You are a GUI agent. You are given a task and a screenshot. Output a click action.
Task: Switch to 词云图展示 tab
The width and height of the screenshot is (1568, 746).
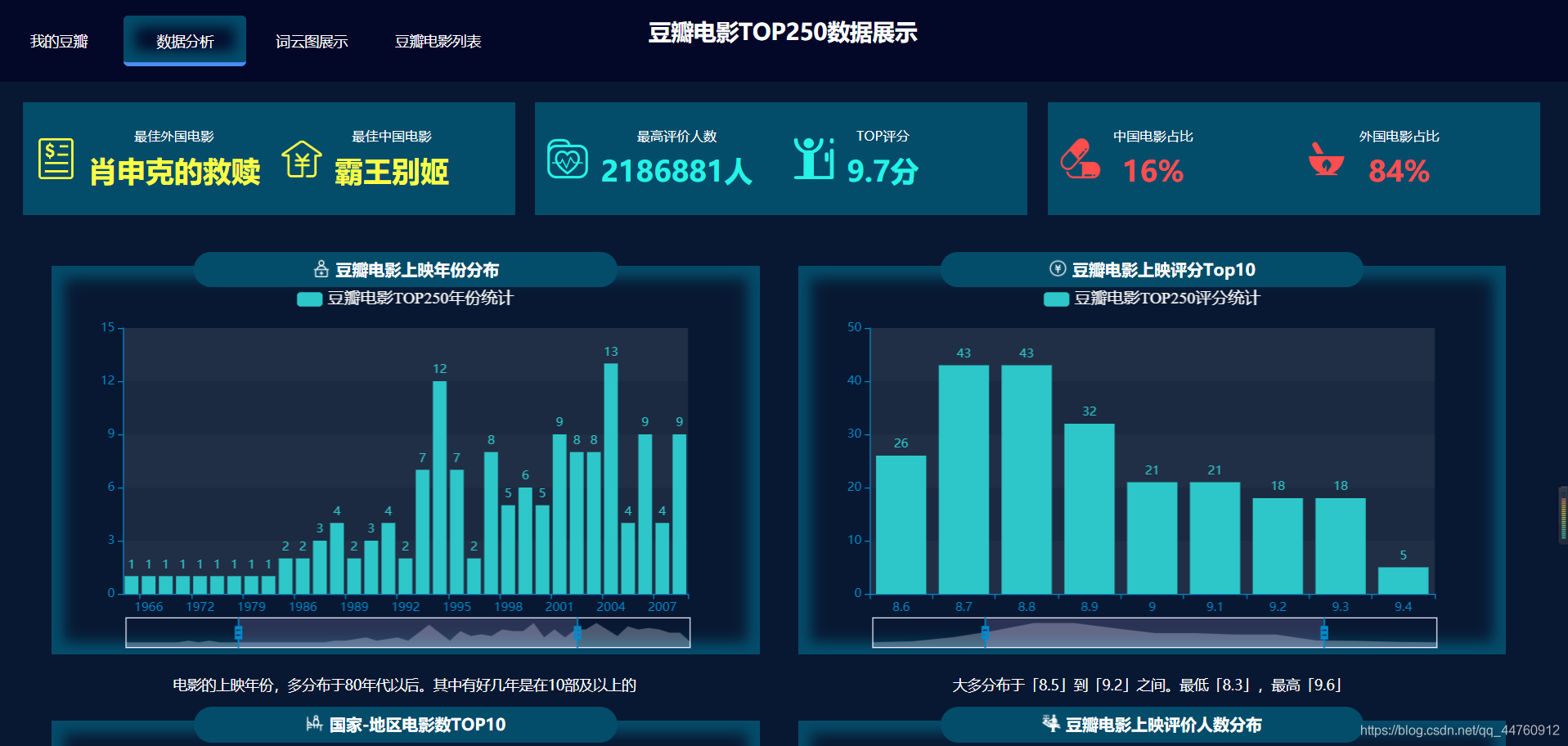312,41
